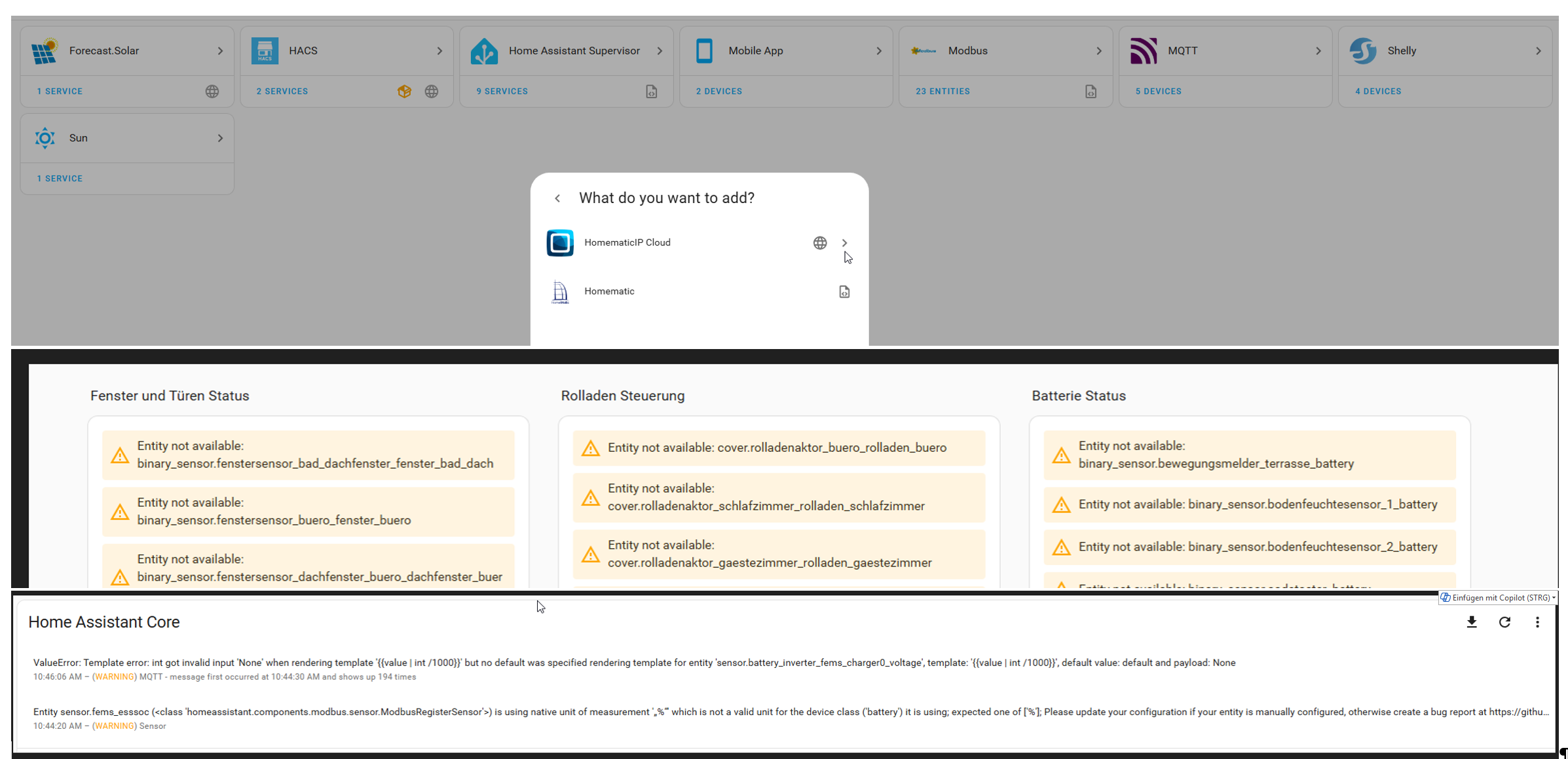This screenshot has width=1568, height=759.
Task: Click the Mobile App integration icon
Action: (704, 50)
